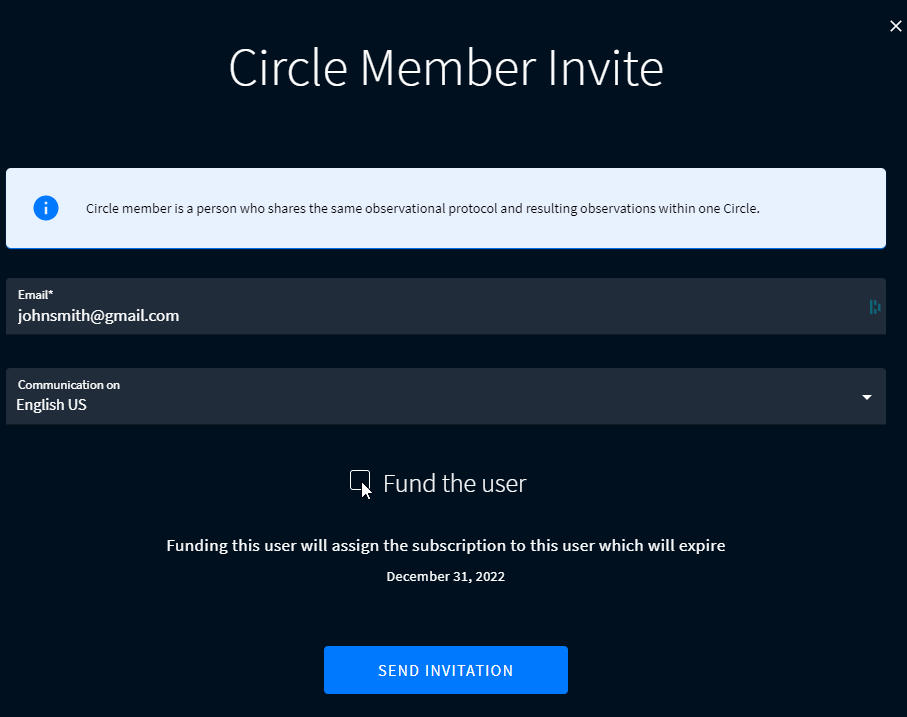The image size is (907, 717).
Task: Click the blue info icon
Action: point(46,208)
